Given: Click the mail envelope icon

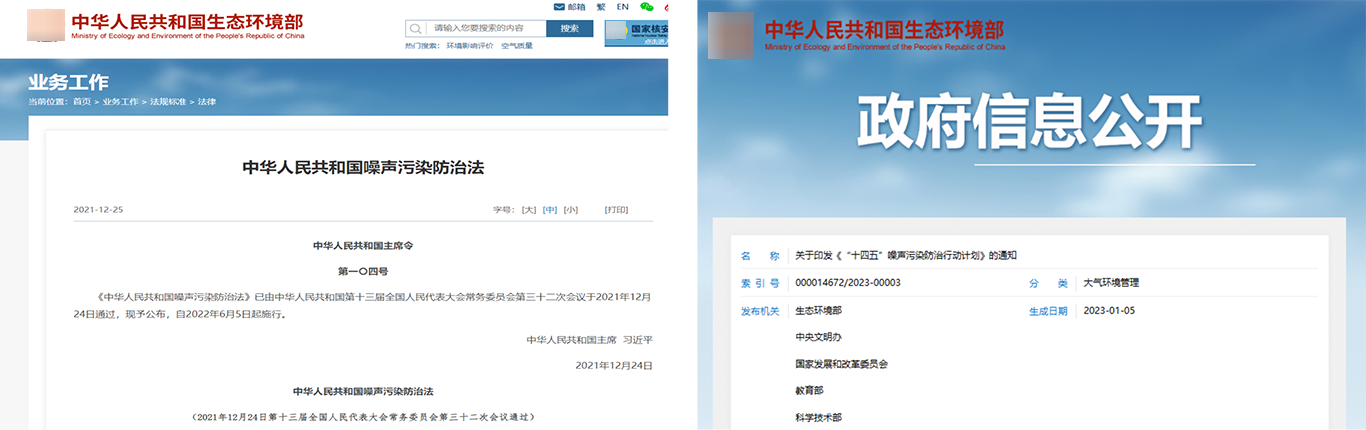Looking at the screenshot, I should pyautogui.click(x=559, y=6).
